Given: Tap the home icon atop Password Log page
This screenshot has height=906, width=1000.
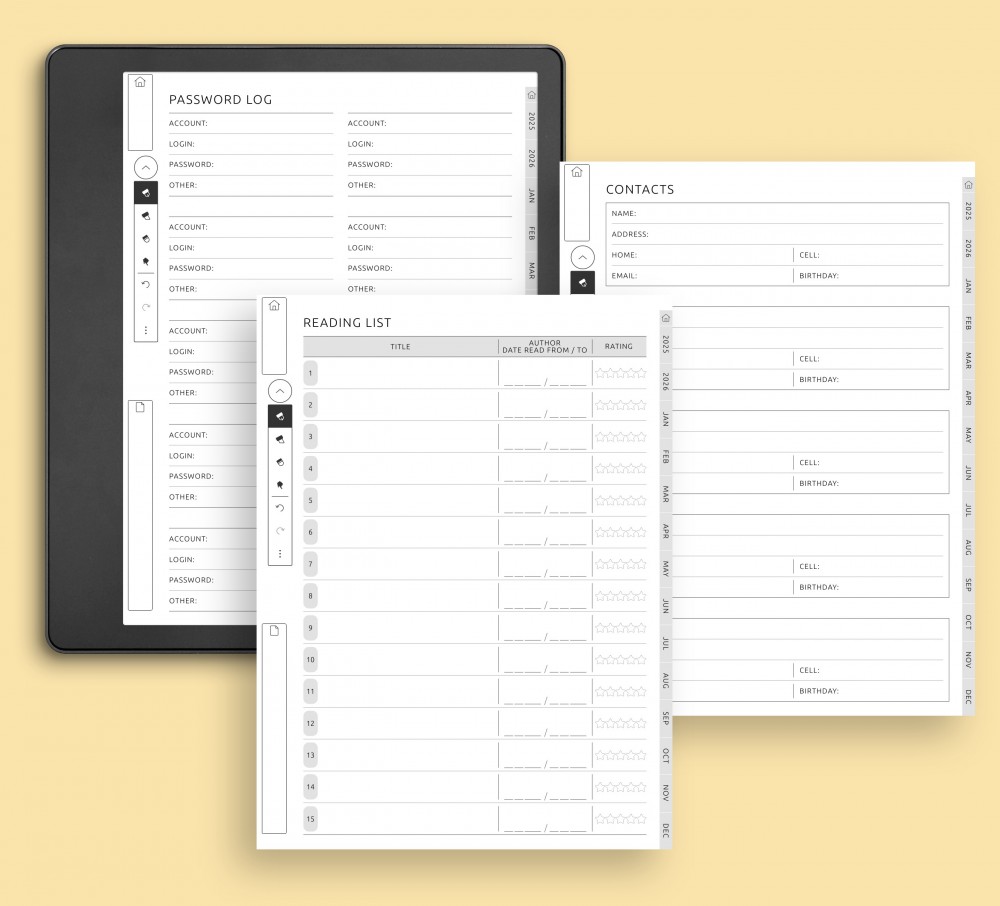Looking at the screenshot, I should click(x=140, y=82).
